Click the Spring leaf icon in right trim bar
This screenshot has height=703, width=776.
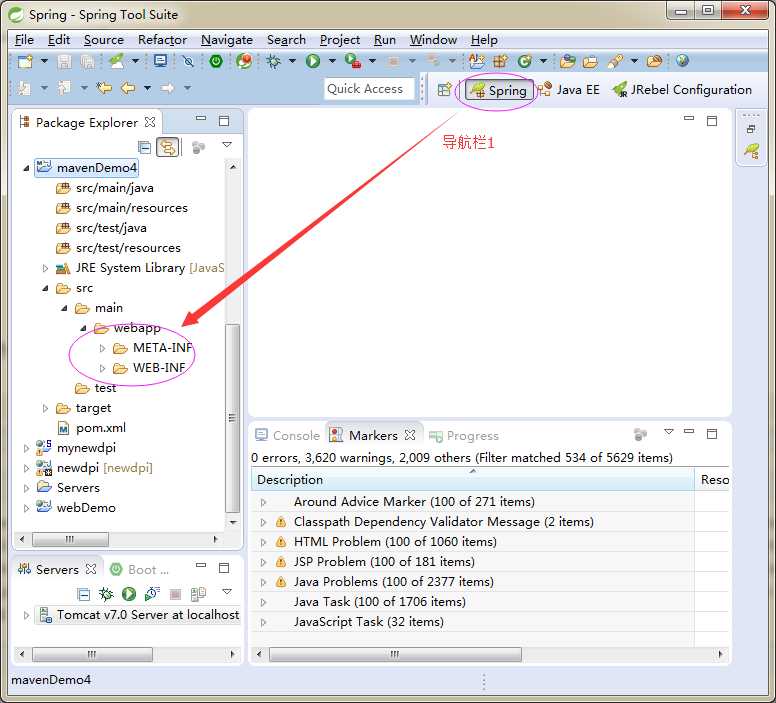pyautogui.click(x=751, y=151)
